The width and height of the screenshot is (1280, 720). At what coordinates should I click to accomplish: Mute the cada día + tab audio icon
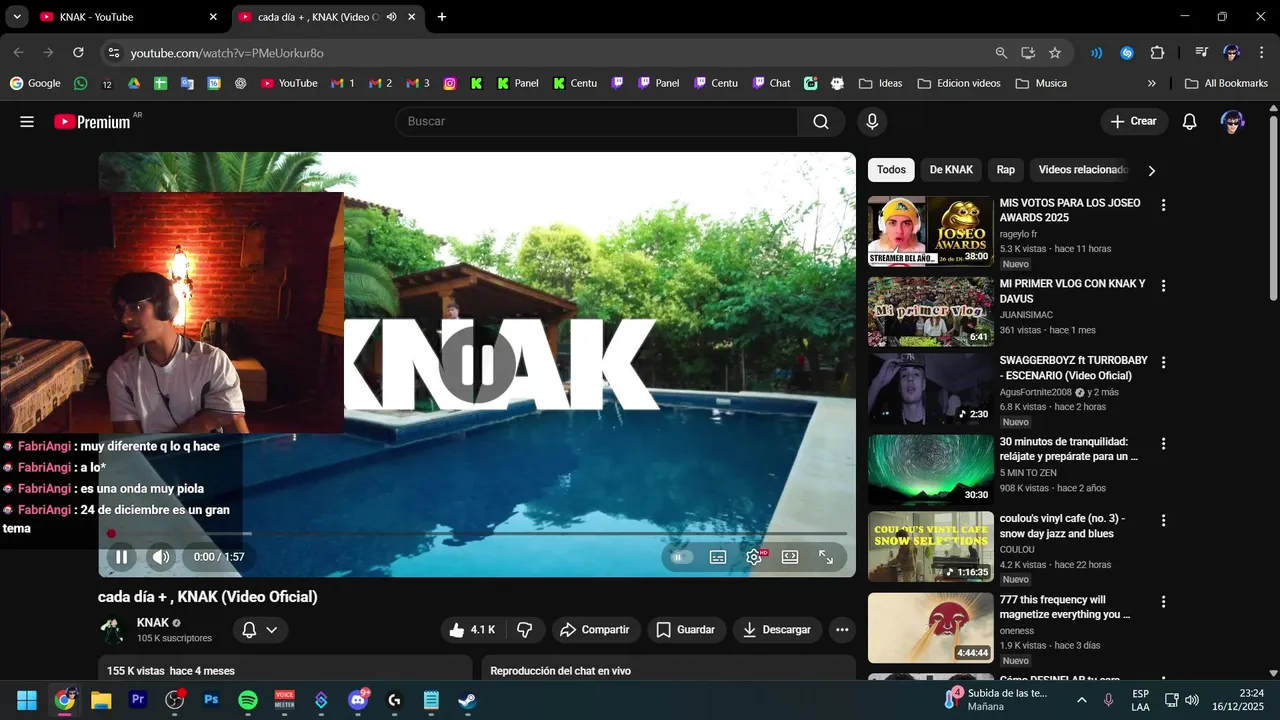pyautogui.click(x=391, y=17)
